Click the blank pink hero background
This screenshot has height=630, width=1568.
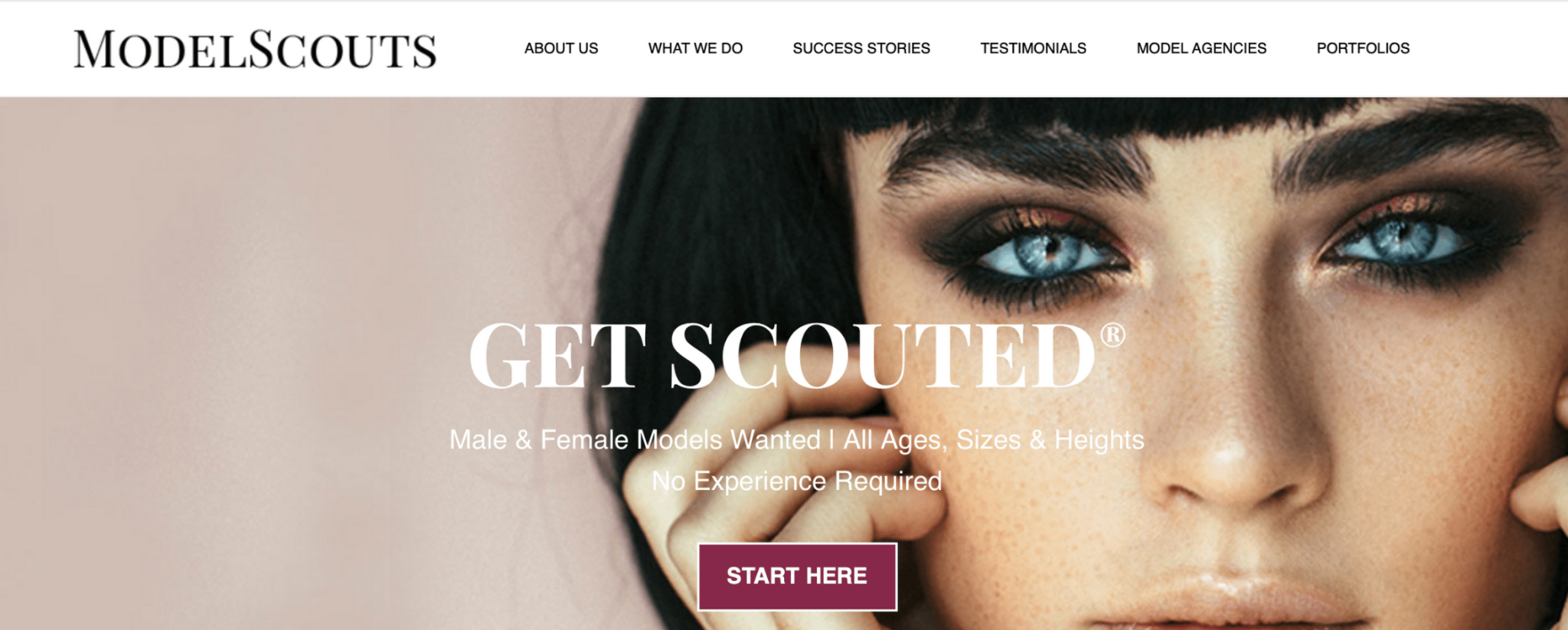(268, 344)
